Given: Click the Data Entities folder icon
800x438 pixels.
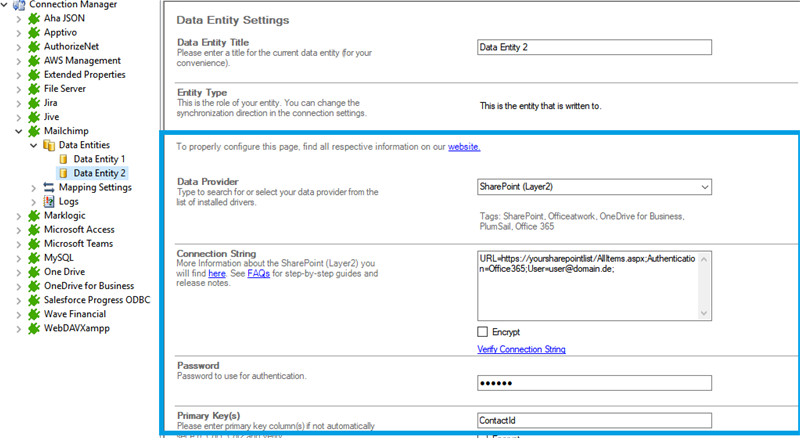Looking at the screenshot, I should (49, 145).
